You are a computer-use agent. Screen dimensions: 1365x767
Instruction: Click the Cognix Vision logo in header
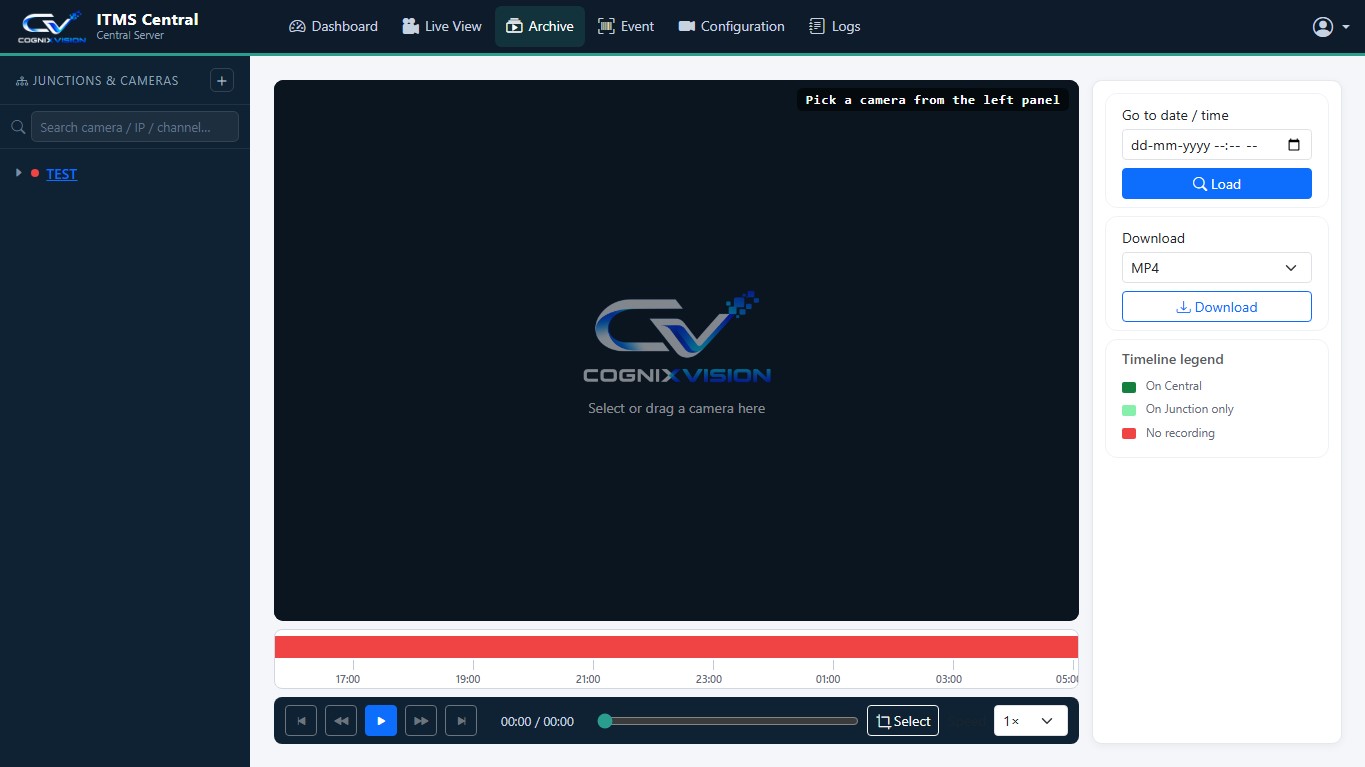pos(52,27)
